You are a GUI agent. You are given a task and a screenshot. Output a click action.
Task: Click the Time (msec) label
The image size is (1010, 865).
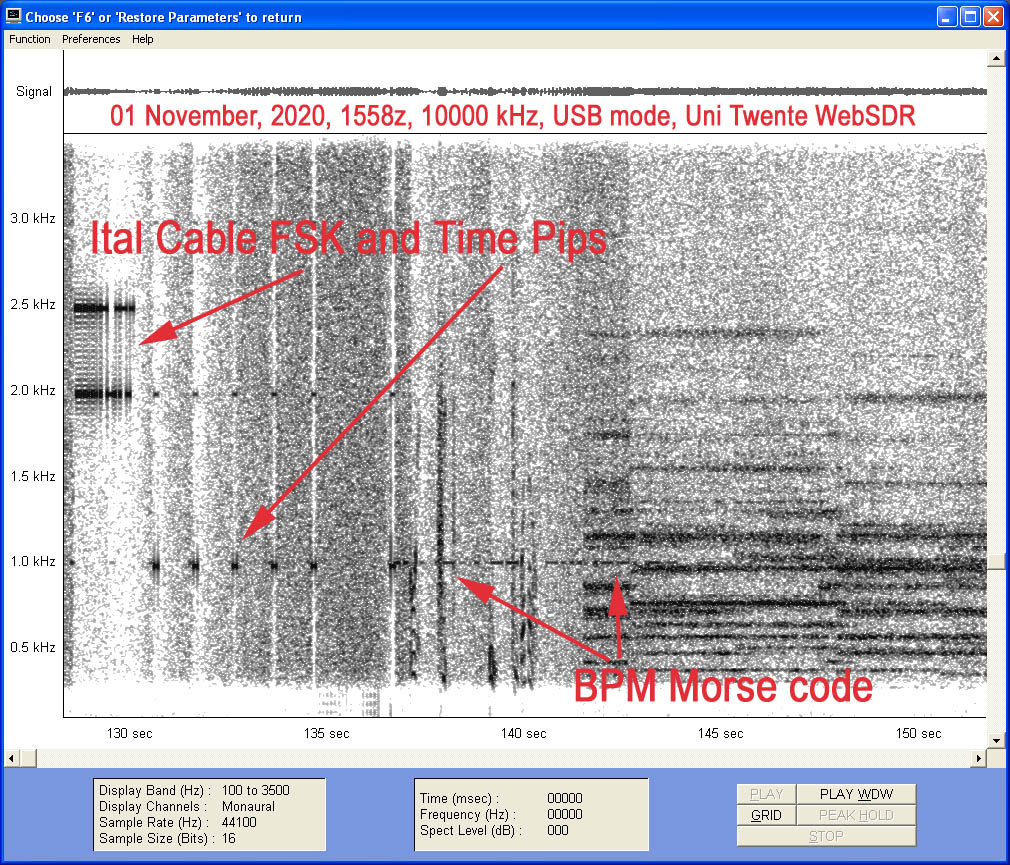pos(459,798)
